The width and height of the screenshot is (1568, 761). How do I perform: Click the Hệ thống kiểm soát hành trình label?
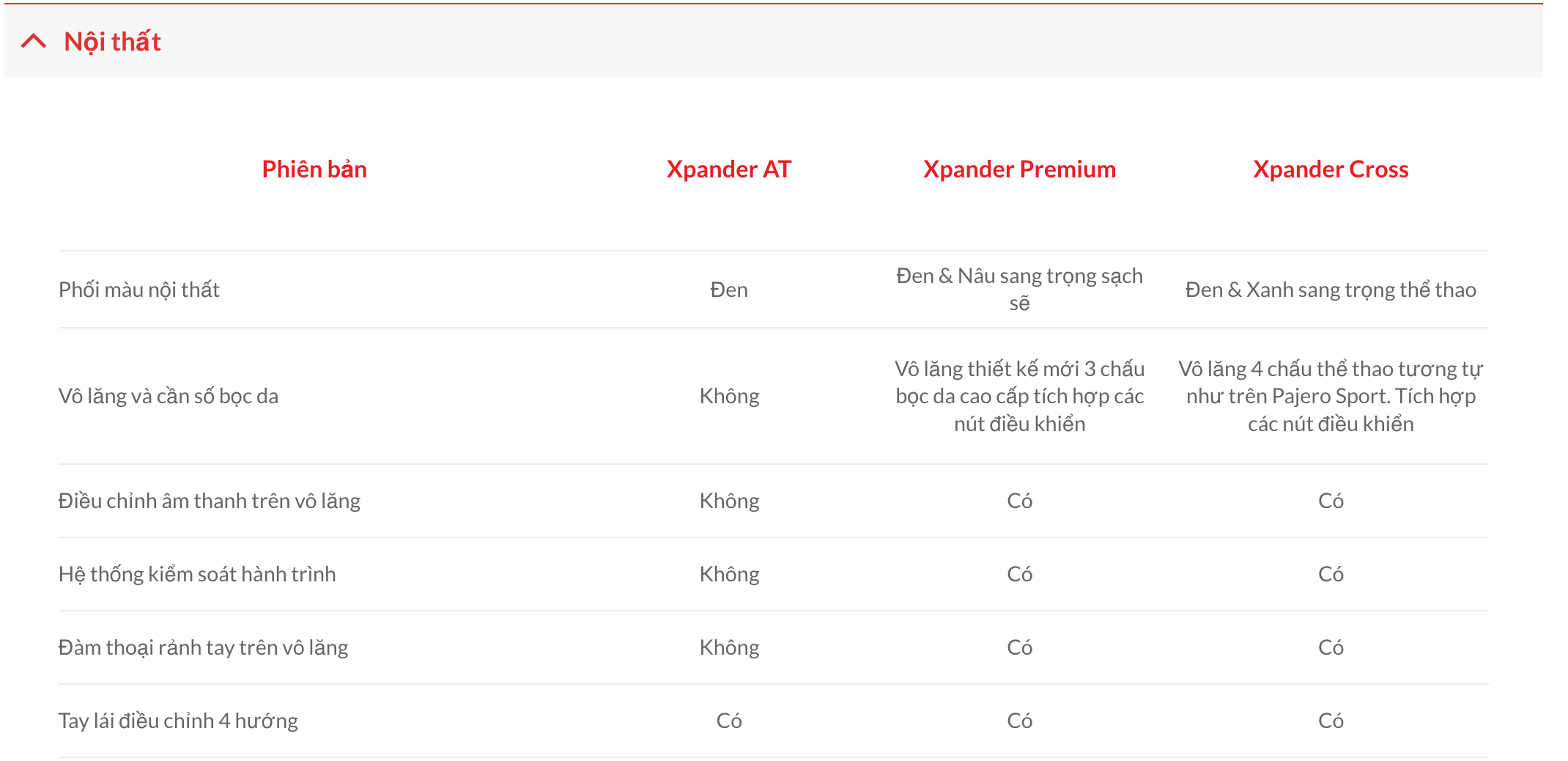tap(197, 574)
